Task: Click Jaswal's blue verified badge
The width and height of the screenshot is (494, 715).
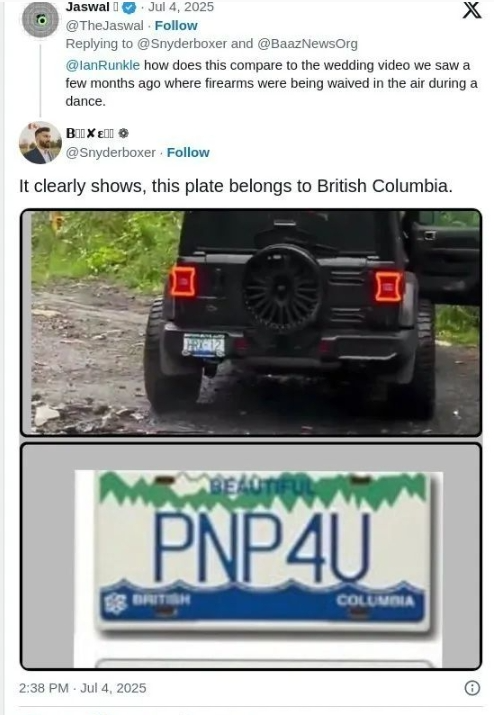Action: click(x=130, y=7)
